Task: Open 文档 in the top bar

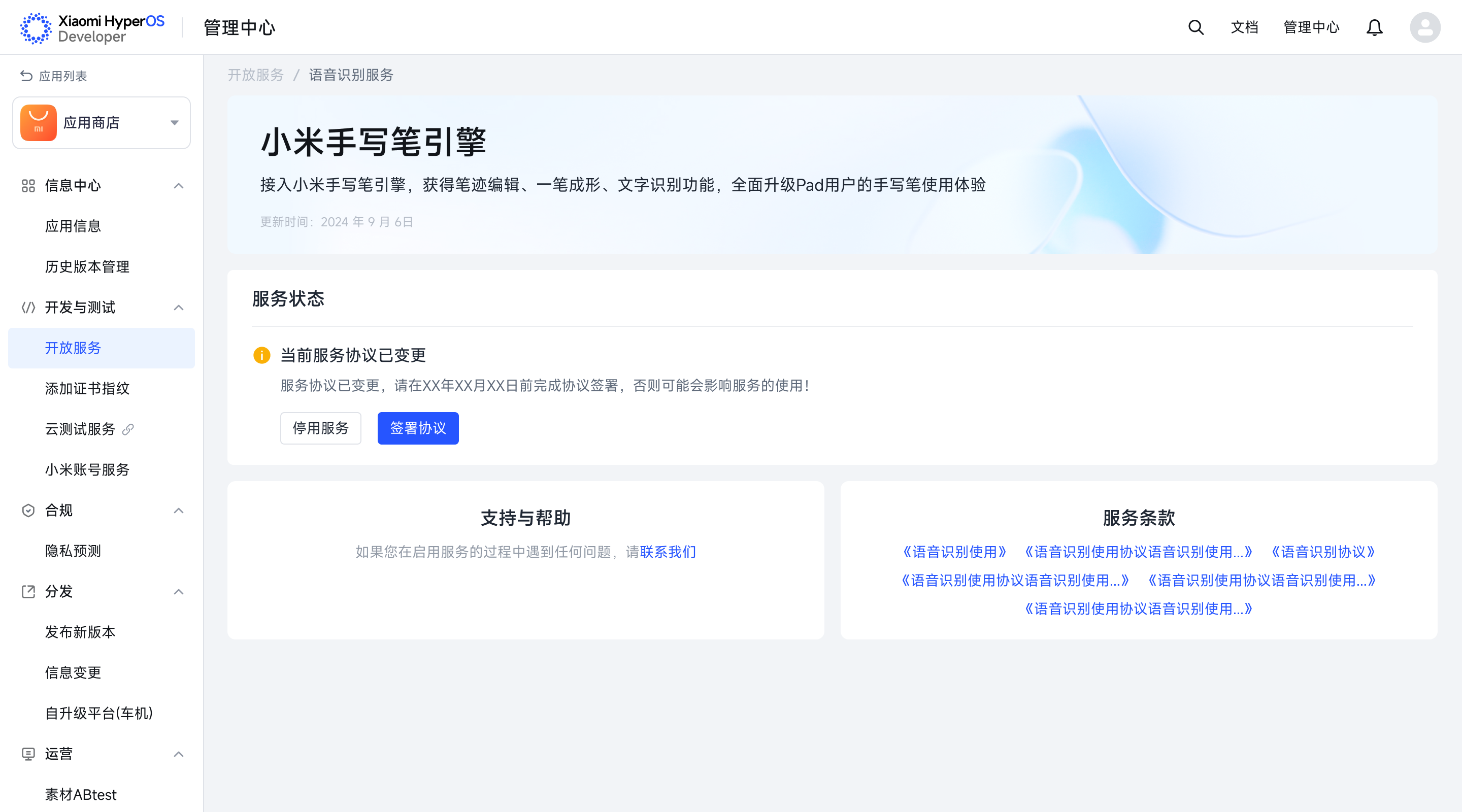Action: (x=1244, y=27)
